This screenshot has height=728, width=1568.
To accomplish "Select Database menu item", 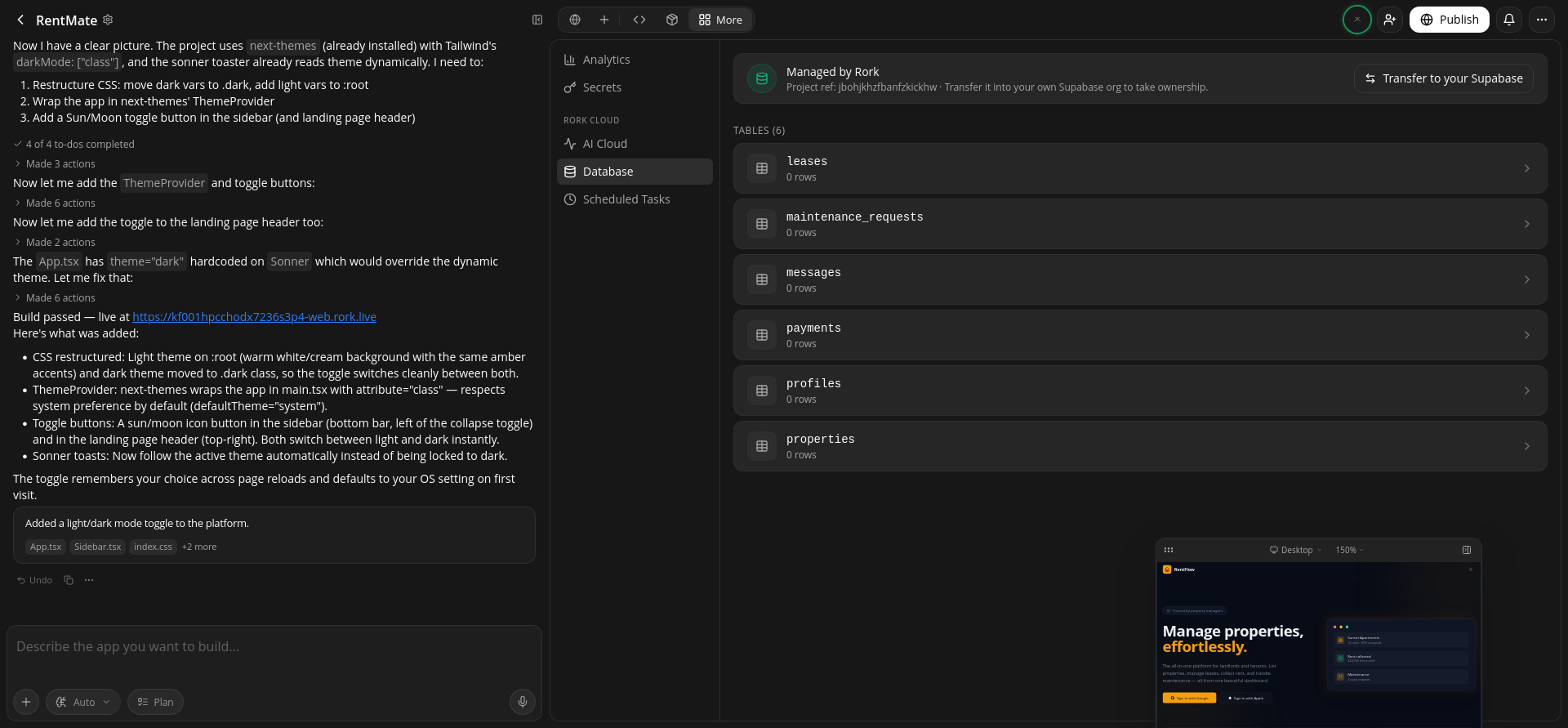I will (635, 172).
